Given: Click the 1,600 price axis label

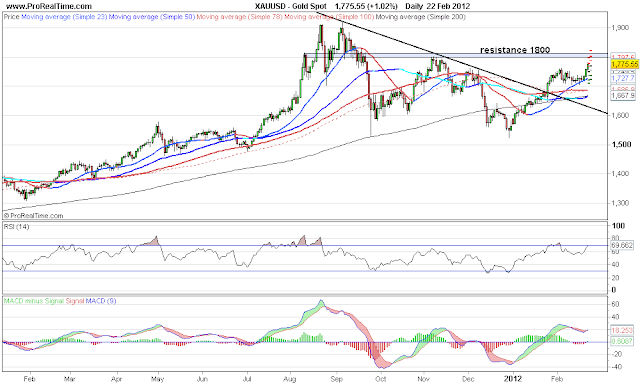Looking at the screenshot, I should tap(620, 115).
